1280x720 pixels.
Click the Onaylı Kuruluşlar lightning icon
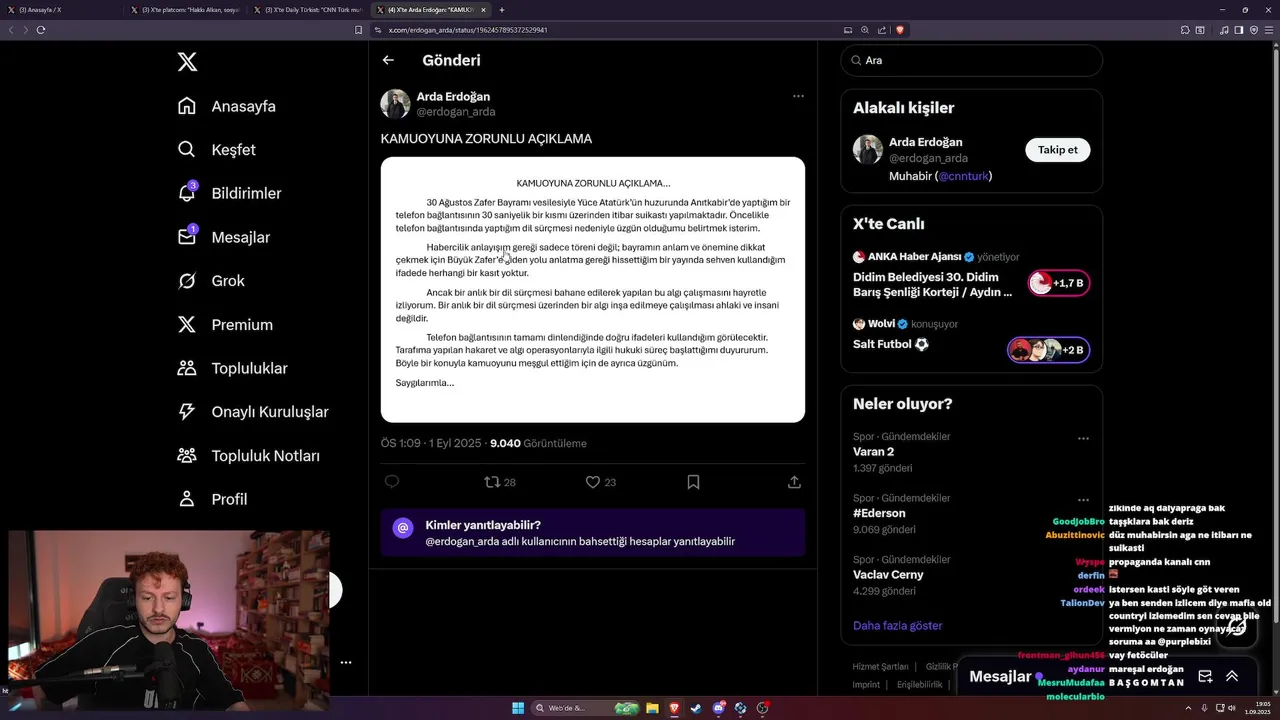point(187,412)
